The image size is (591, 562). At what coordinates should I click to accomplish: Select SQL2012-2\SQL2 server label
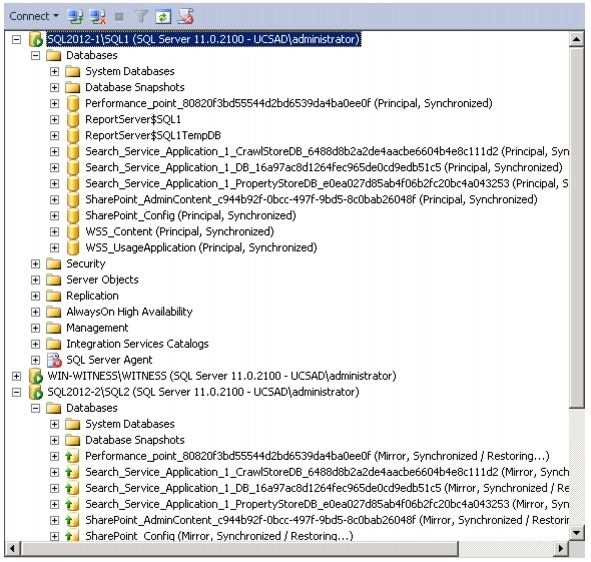click(203, 392)
